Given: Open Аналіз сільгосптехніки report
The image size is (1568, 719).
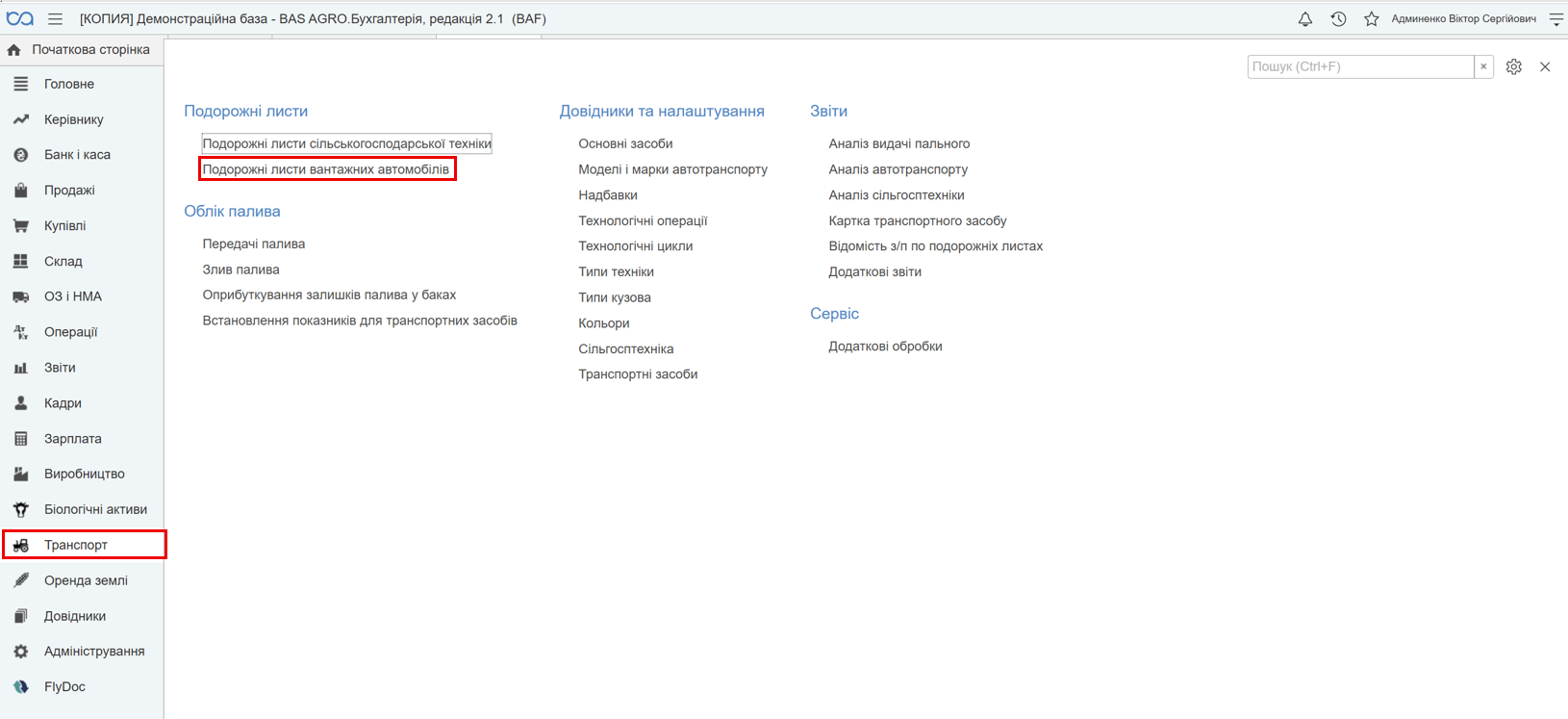Looking at the screenshot, I should (897, 194).
